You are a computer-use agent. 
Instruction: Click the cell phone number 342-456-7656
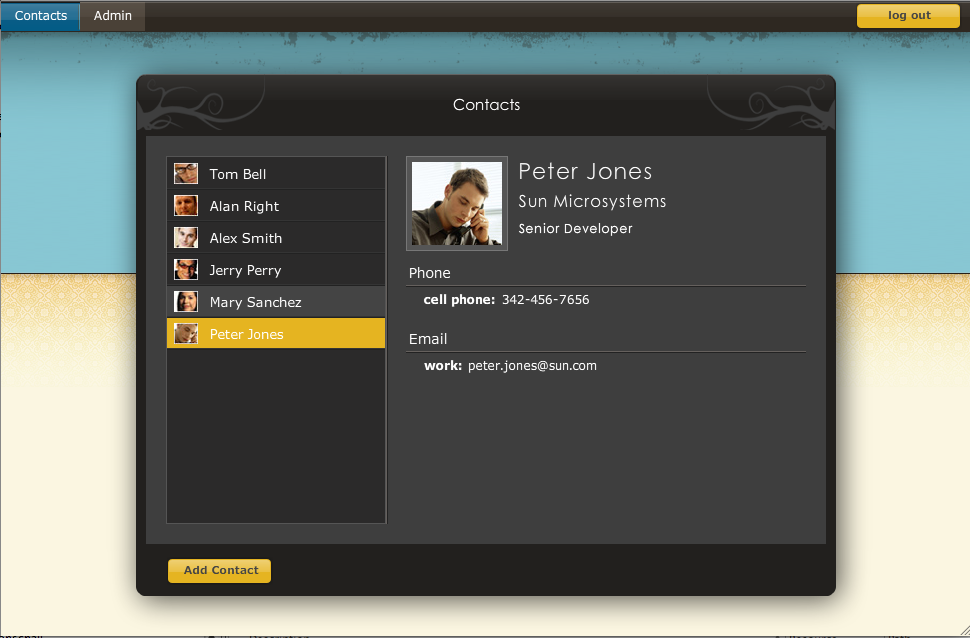click(545, 300)
